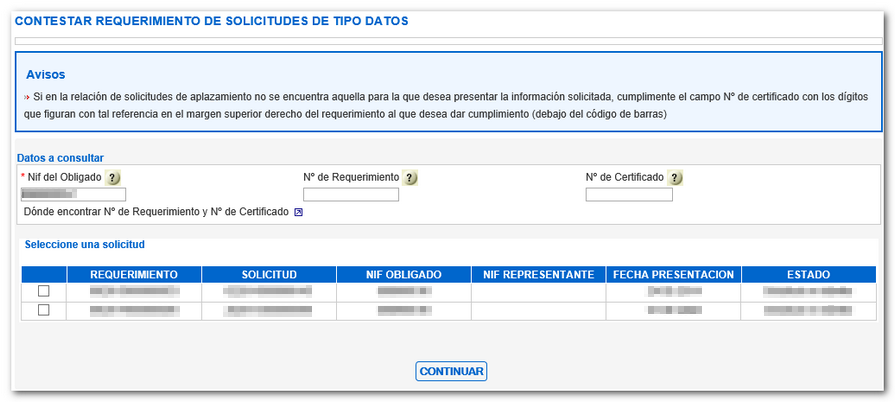
Task: Click the FECHA PRESENTACION column header
Action: click(x=674, y=275)
